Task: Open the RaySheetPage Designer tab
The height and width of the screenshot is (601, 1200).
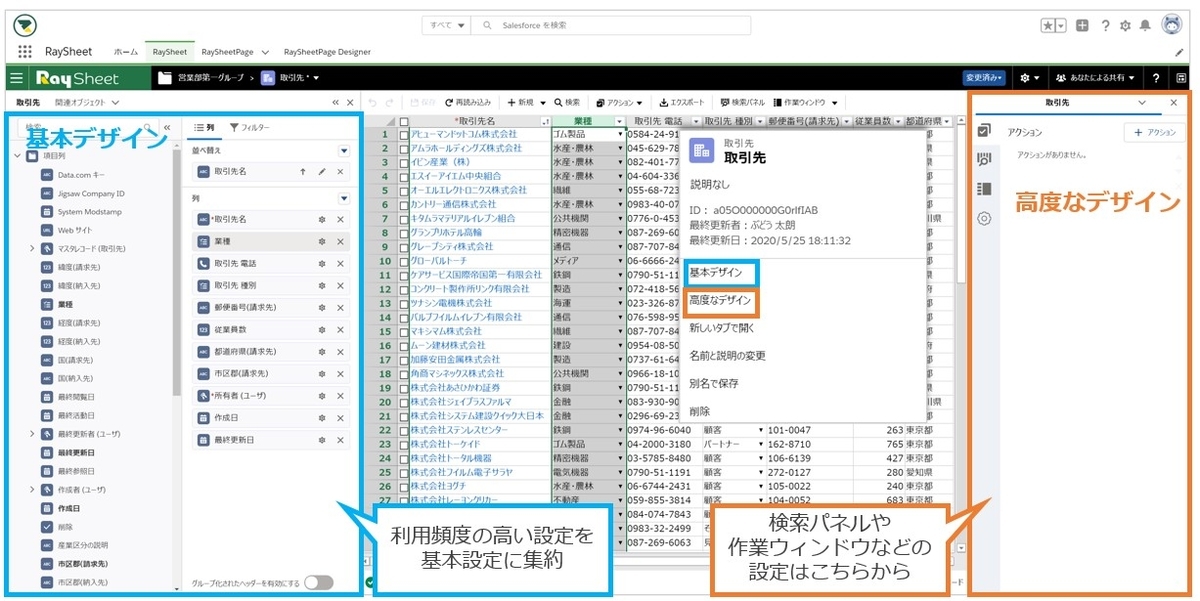Action: pos(327,52)
